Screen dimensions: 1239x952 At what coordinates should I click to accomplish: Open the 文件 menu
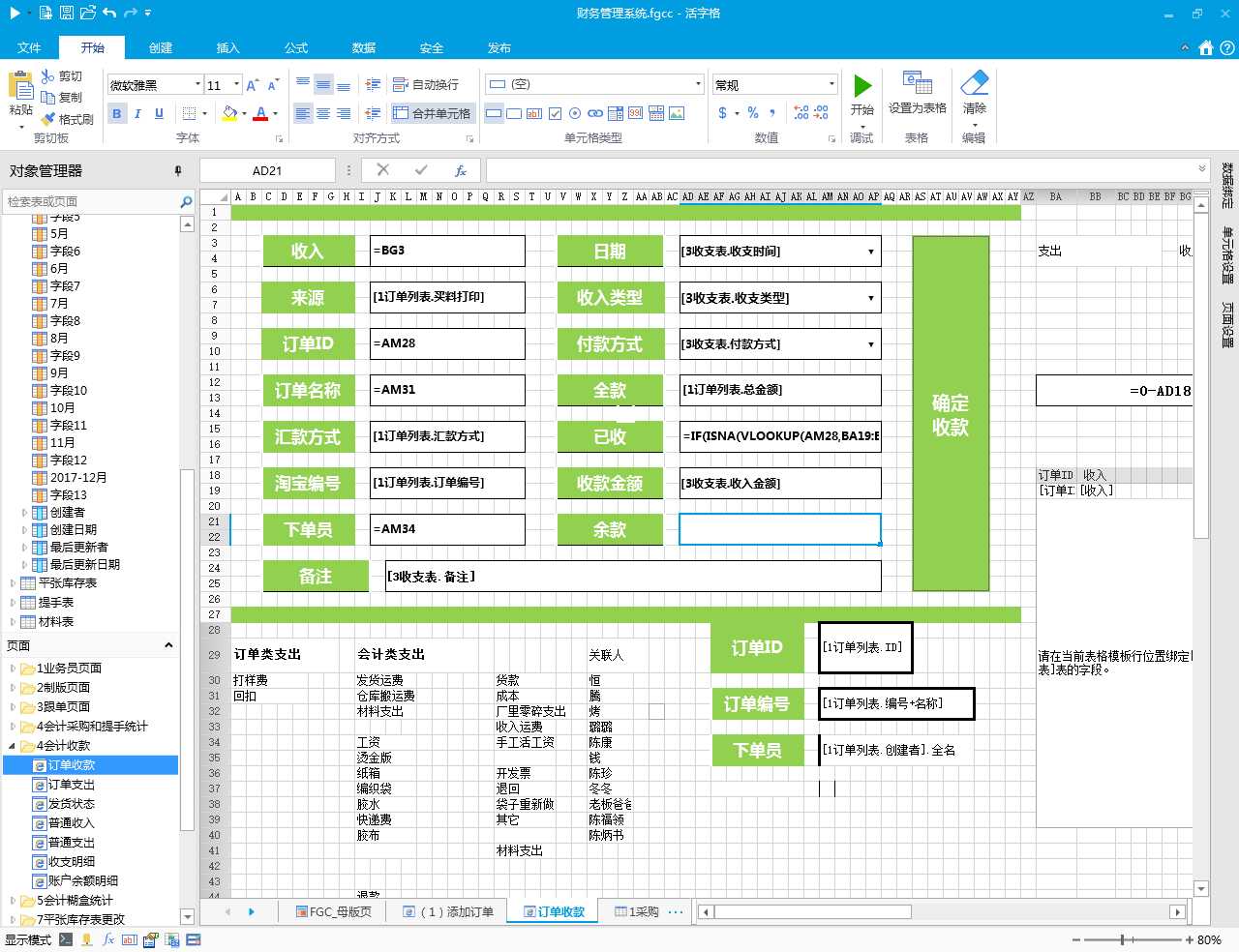point(29,48)
